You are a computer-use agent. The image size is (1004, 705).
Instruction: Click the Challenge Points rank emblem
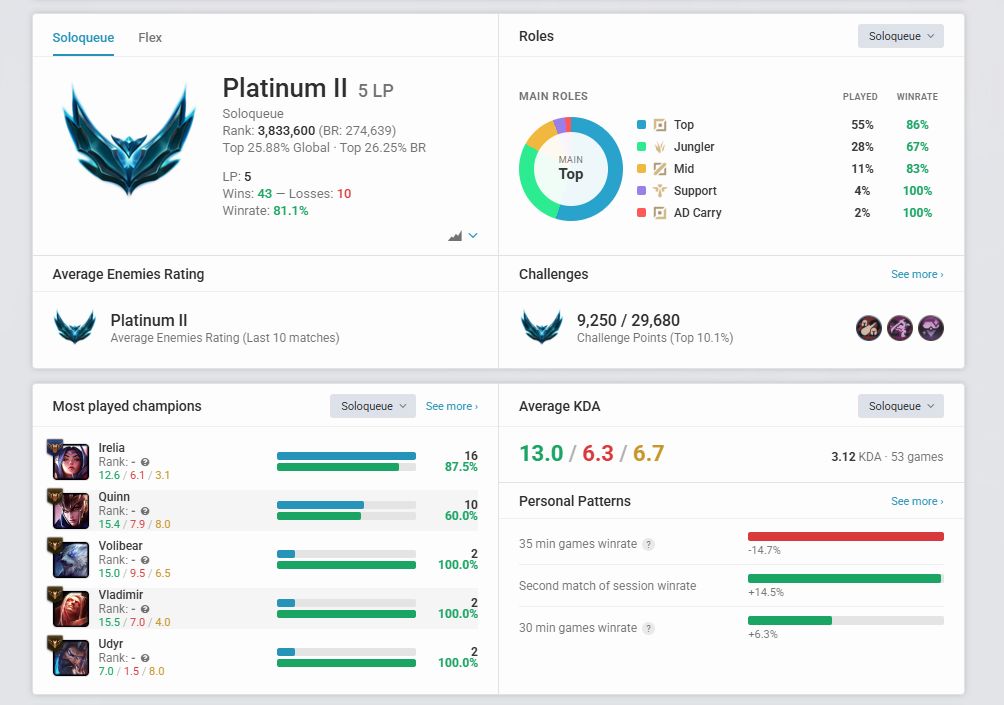click(542, 327)
